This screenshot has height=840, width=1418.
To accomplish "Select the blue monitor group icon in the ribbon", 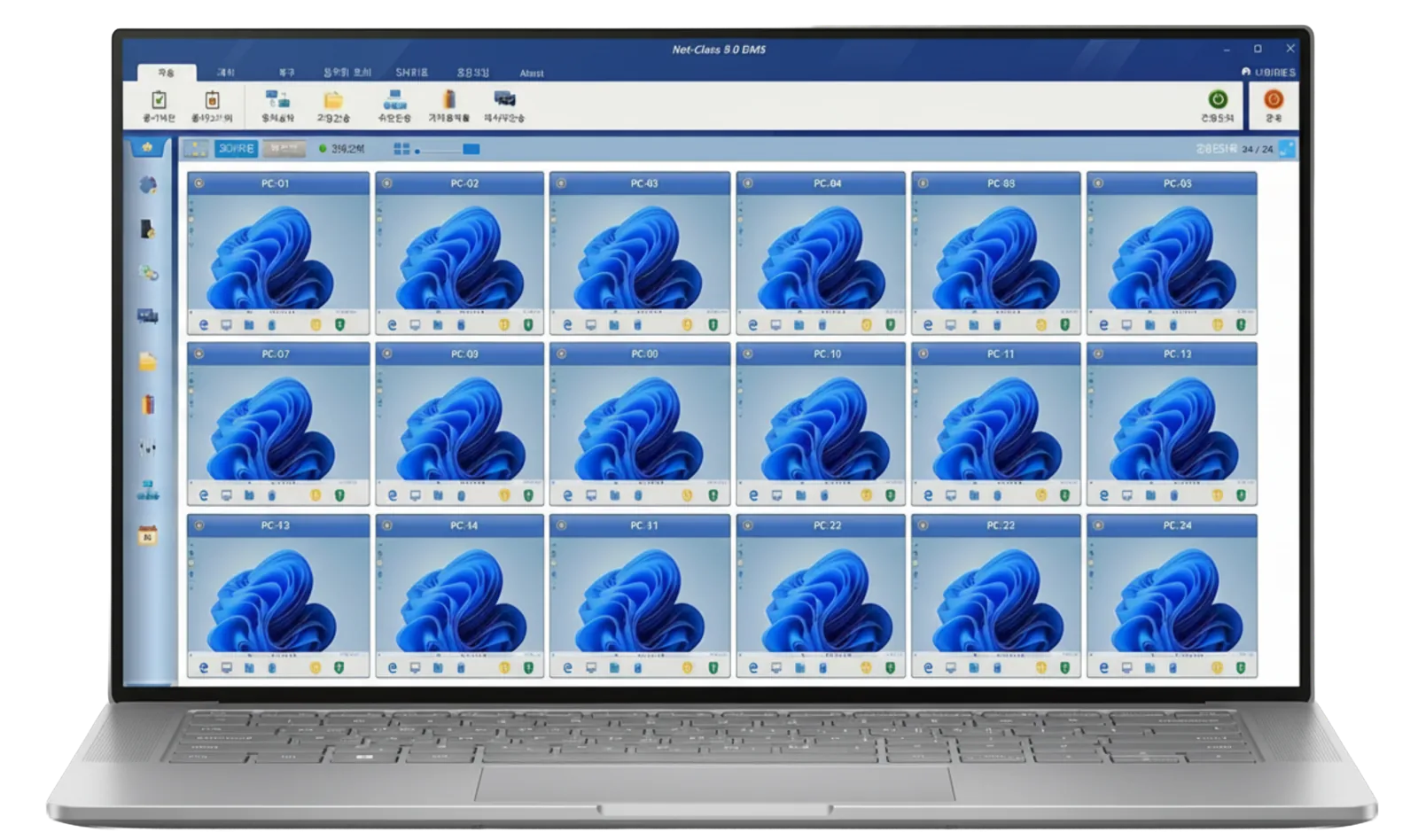I will 394,99.
